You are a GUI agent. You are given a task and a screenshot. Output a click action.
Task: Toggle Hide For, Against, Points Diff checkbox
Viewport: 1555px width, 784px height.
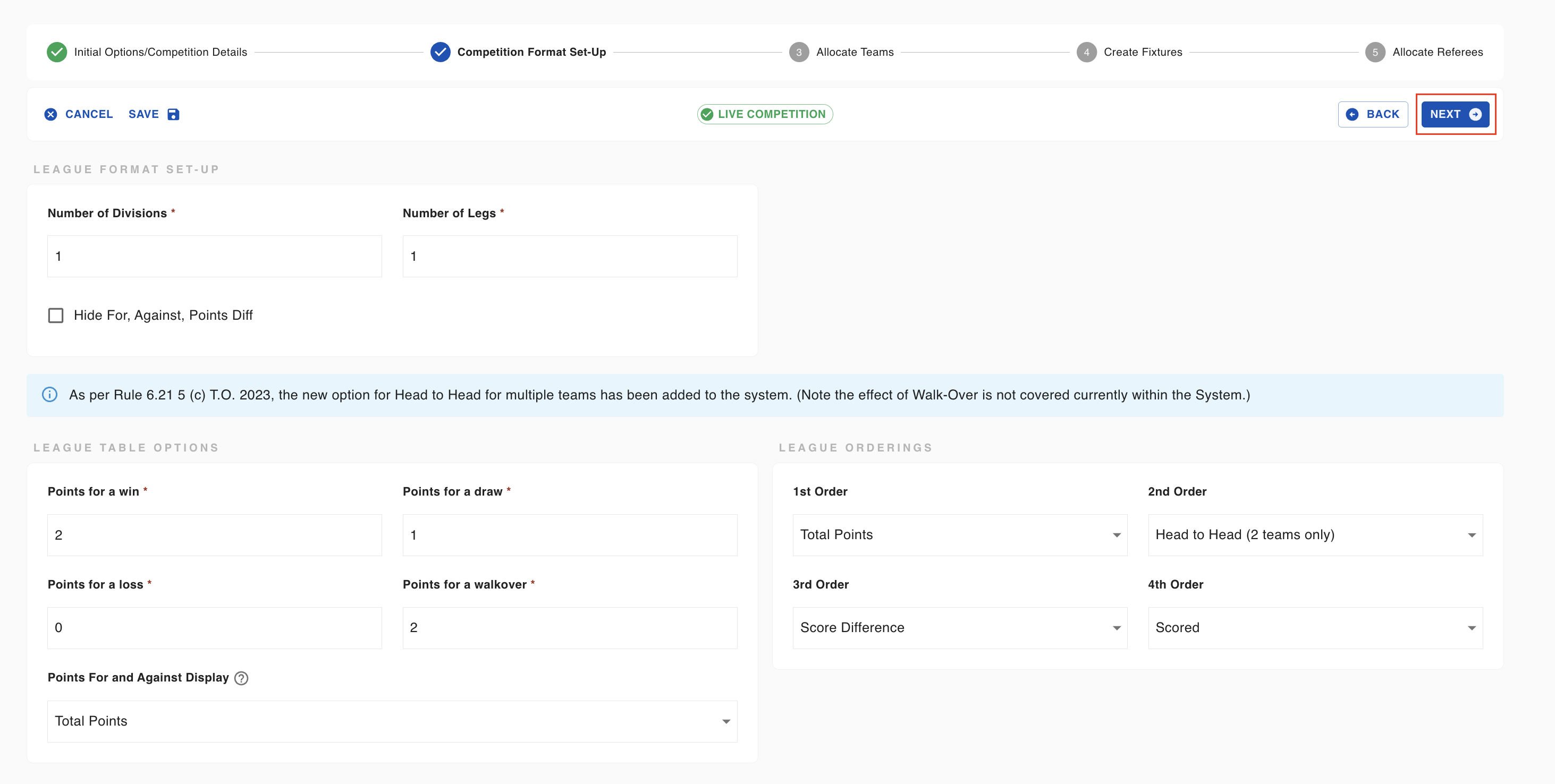[x=55, y=315]
